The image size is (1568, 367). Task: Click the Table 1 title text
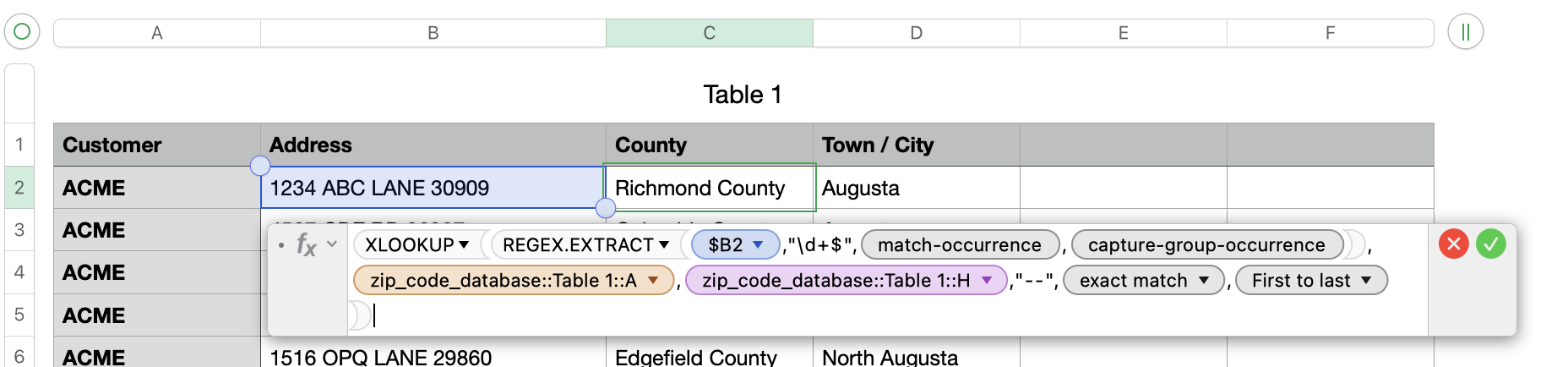click(x=743, y=95)
